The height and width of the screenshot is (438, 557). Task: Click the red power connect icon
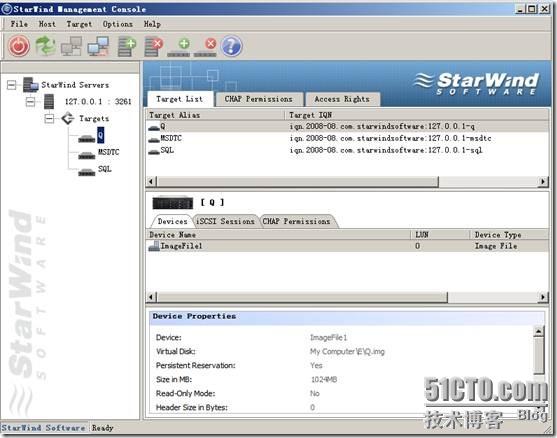tap(19, 46)
